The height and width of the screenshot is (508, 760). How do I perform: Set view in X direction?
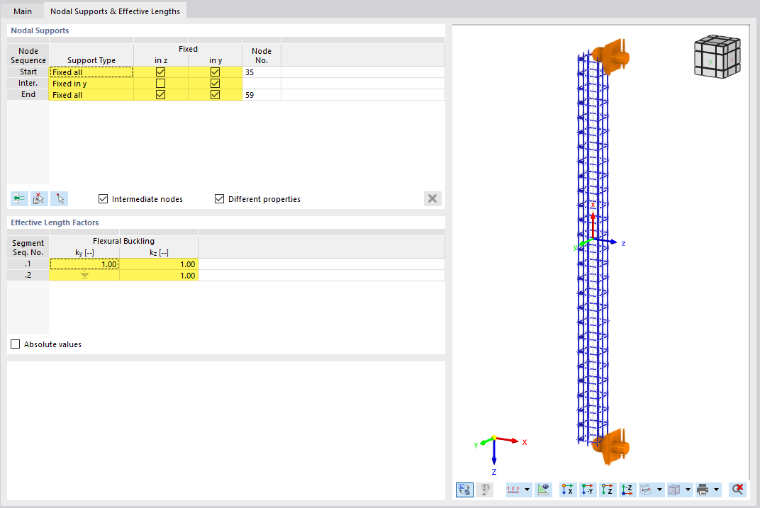coord(568,490)
